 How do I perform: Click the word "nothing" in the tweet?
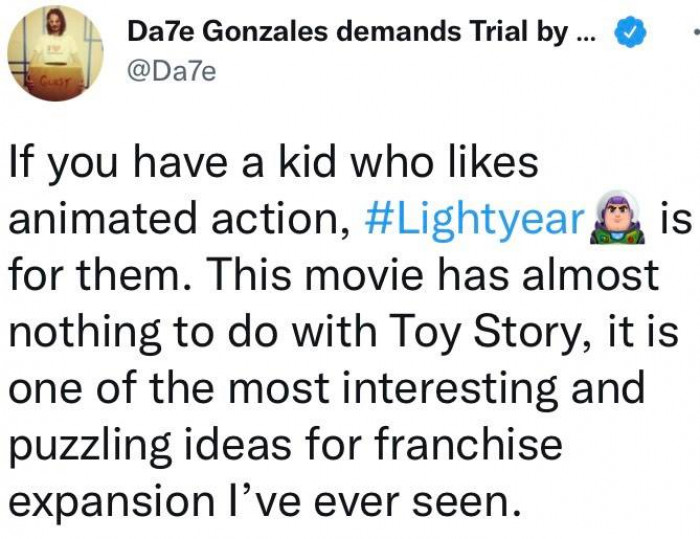pyautogui.click(x=83, y=328)
